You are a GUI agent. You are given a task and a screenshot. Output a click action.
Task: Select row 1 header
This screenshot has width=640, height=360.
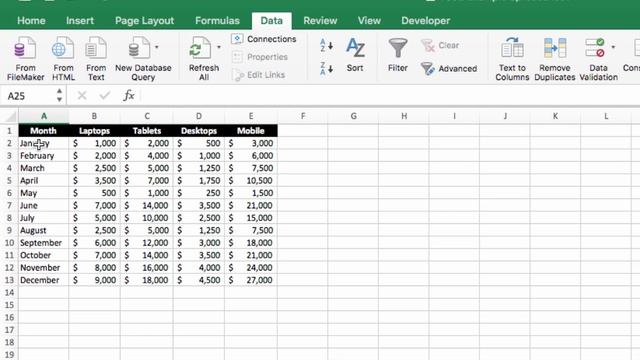[x=9, y=131]
